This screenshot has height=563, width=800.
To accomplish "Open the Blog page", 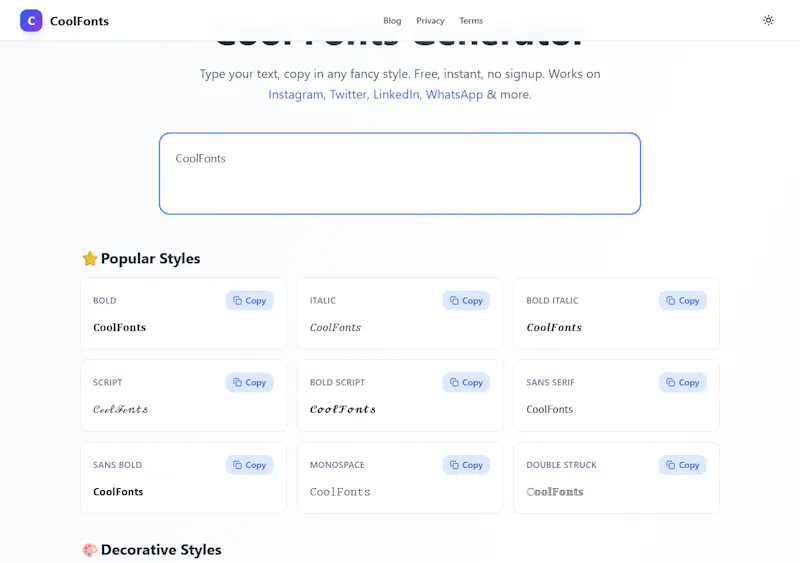I will coord(392,21).
